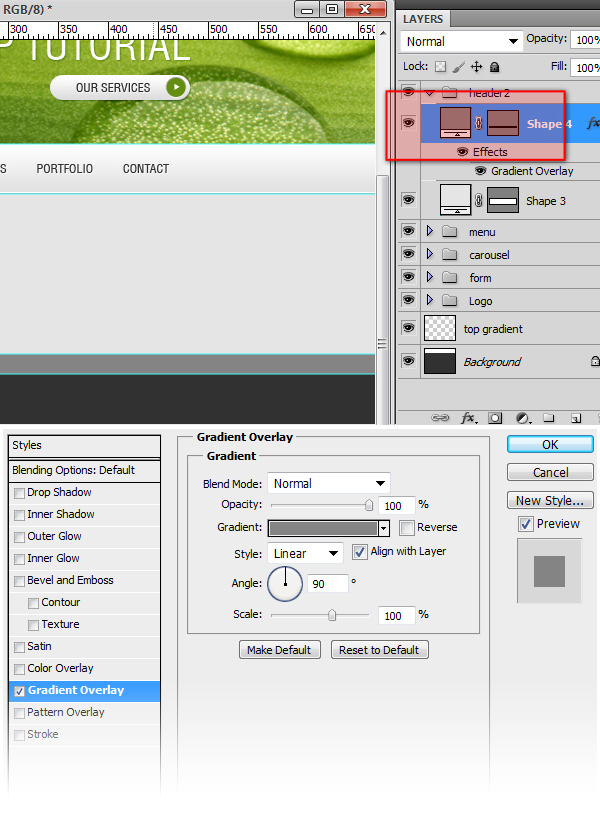Click the link layers icon at panel bottom
The width and height of the screenshot is (600, 840).
pos(440,418)
